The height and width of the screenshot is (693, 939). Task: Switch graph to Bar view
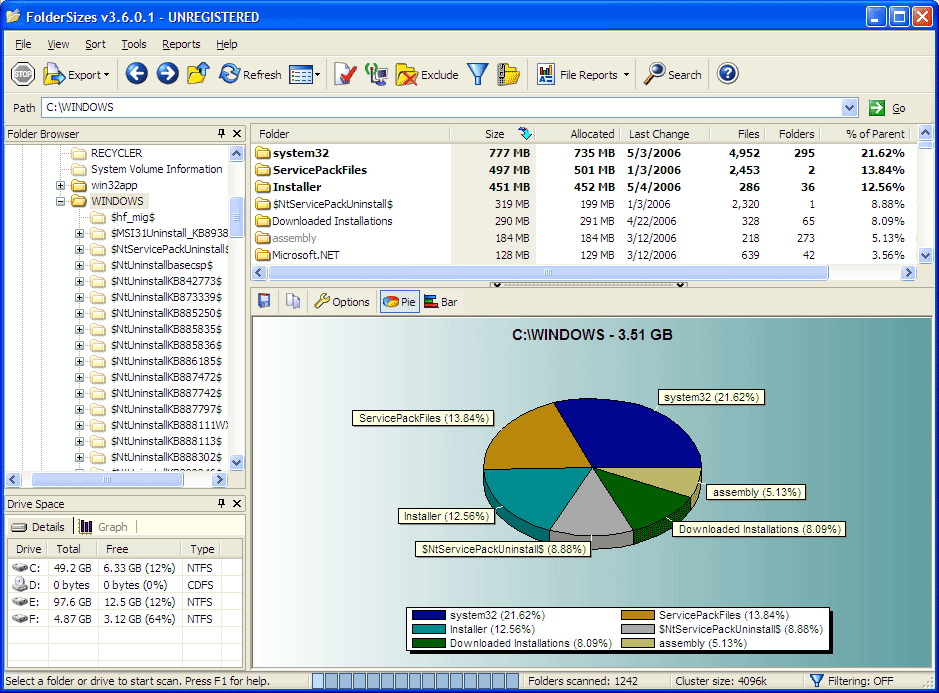pyautogui.click(x=441, y=301)
